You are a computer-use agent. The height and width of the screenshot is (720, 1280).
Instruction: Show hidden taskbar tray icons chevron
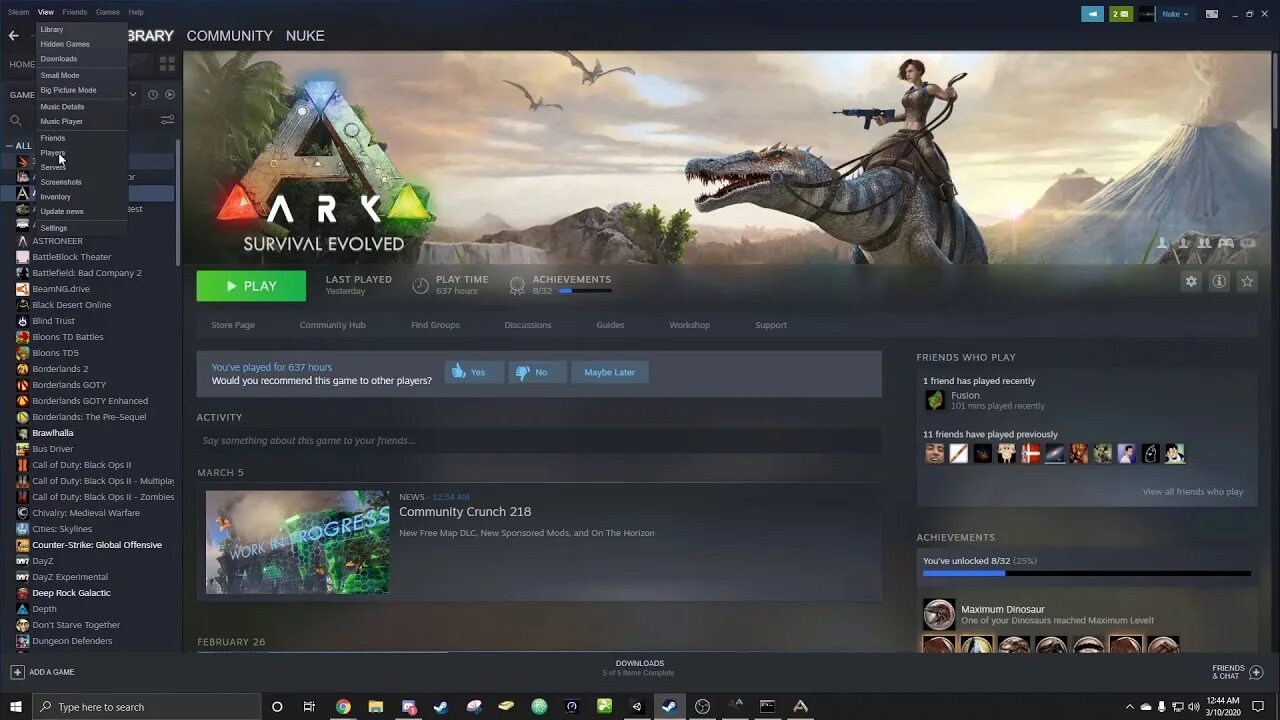pyautogui.click(x=1130, y=706)
